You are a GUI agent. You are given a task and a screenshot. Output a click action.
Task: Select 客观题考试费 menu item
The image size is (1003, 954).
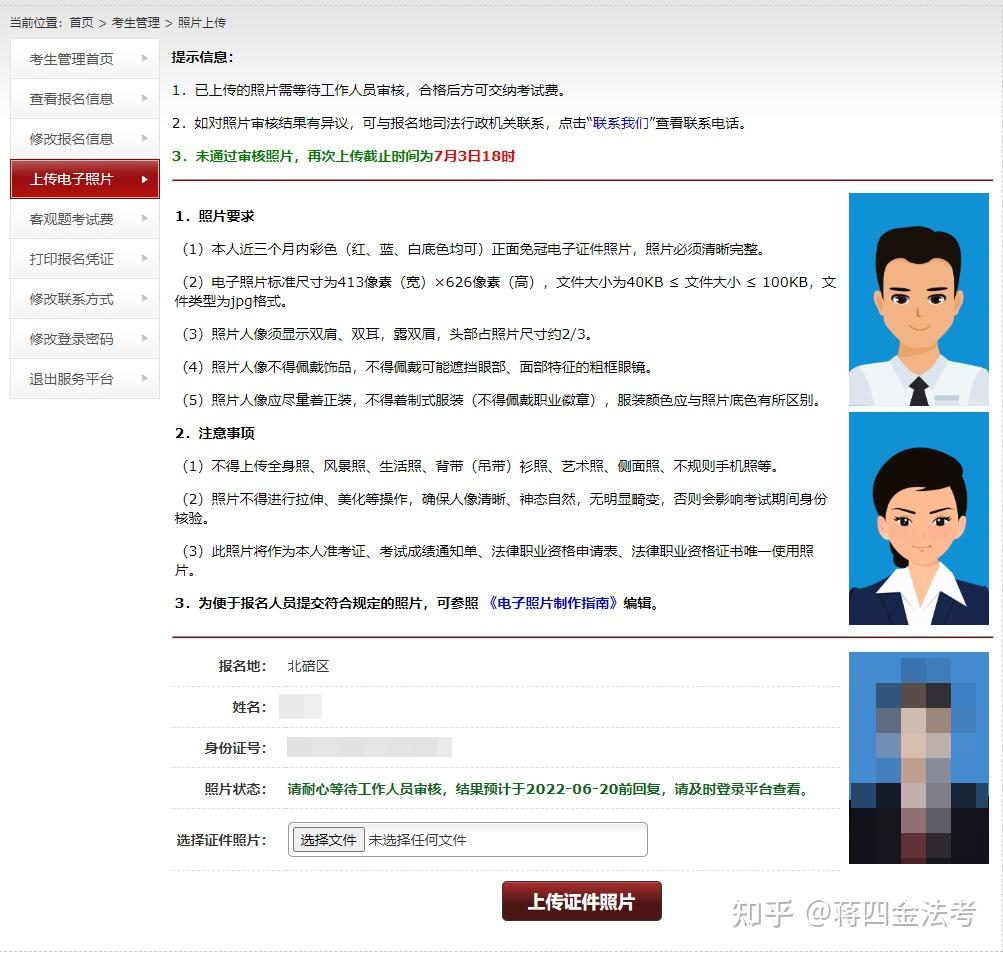[x=85, y=219]
